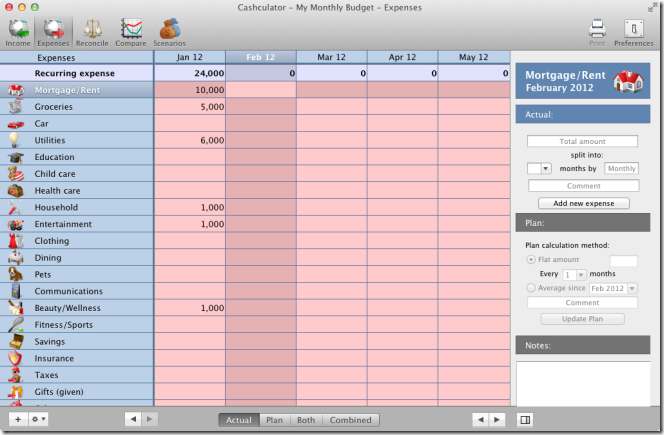664x435 pixels.
Task: Click the left arrow beside the gear menu
Action: point(133,419)
